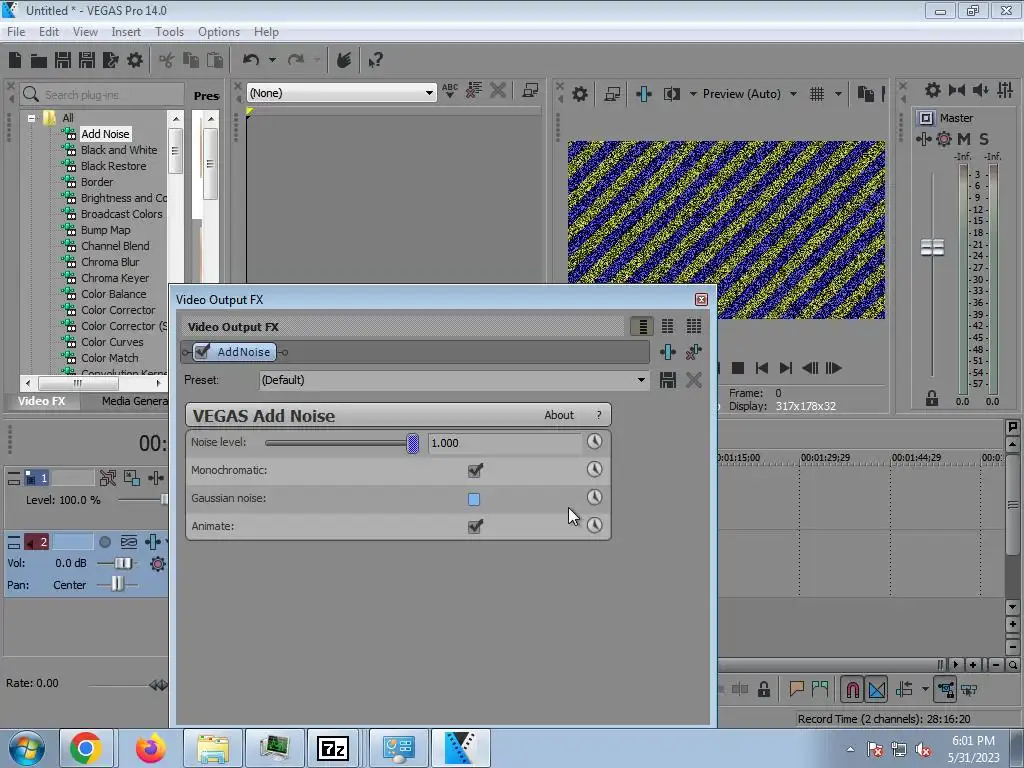The width and height of the screenshot is (1024, 768).
Task: Click the Noise level slider handle
Action: (413, 443)
